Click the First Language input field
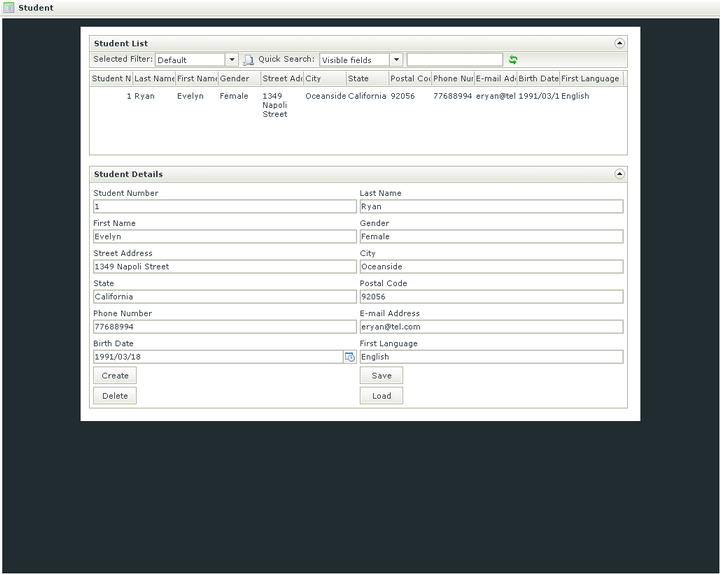The width and height of the screenshot is (720, 574). (491, 357)
